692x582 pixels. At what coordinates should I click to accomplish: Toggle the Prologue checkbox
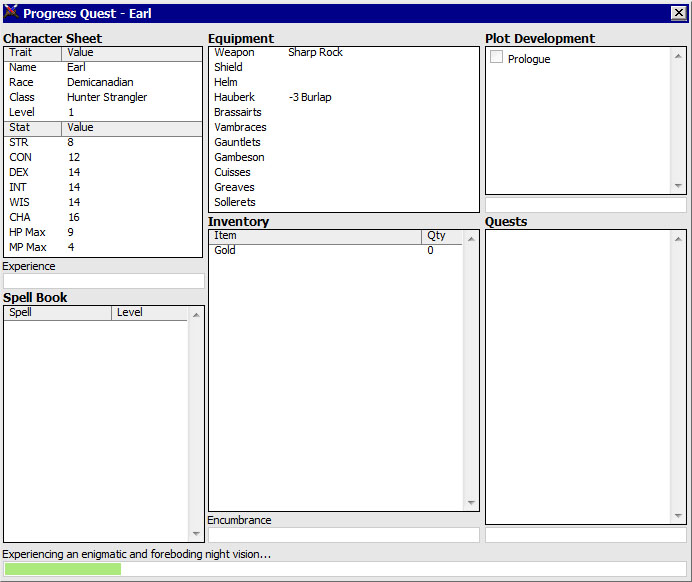(x=496, y=57)
